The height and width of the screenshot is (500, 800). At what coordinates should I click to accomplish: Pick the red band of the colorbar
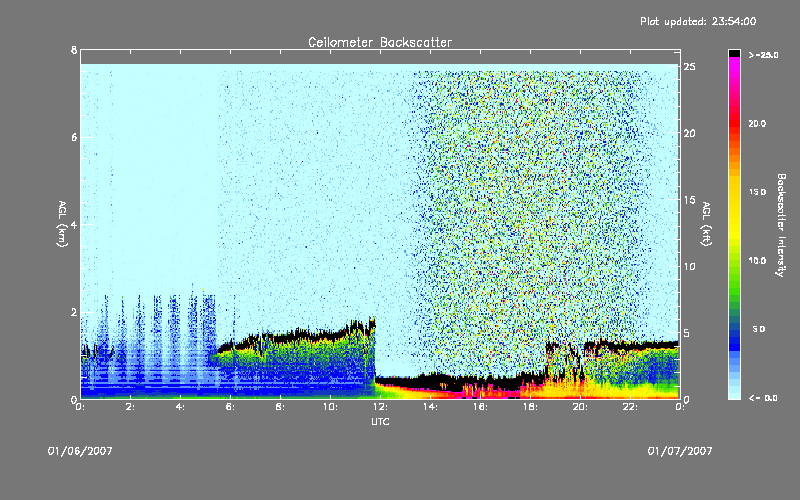tap(734, 125)
